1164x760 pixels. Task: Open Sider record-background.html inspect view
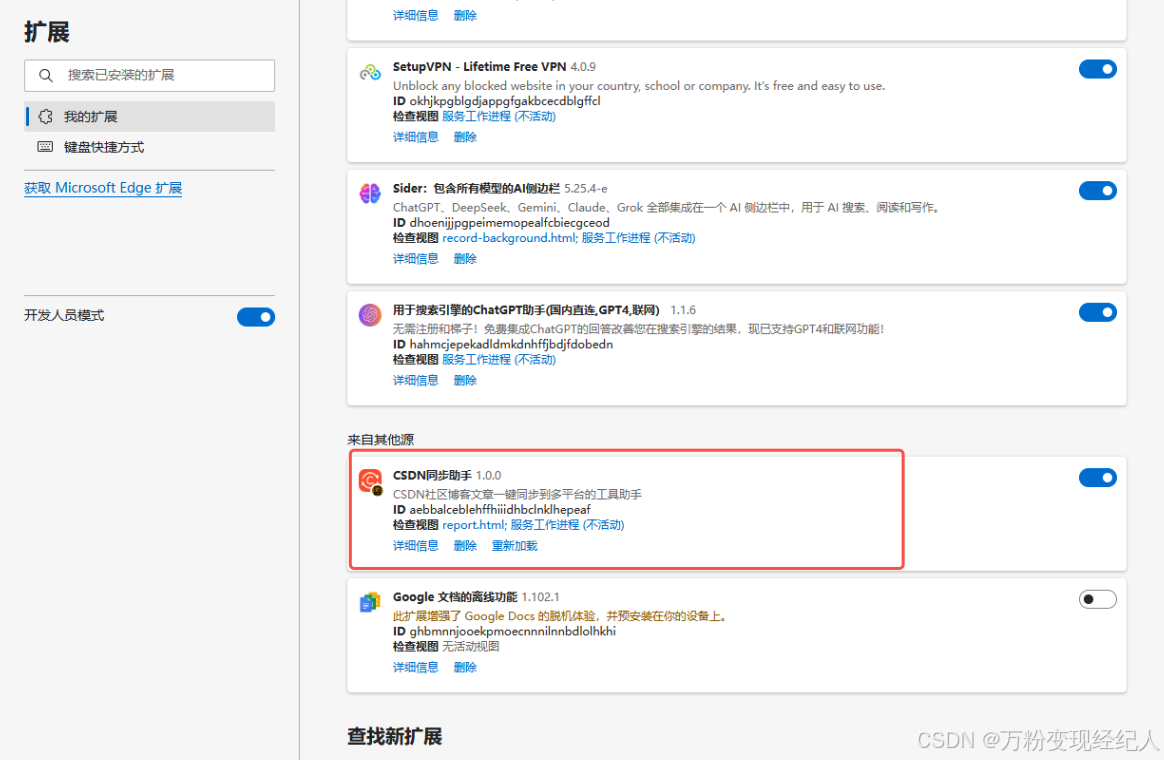tap(509, 238)
